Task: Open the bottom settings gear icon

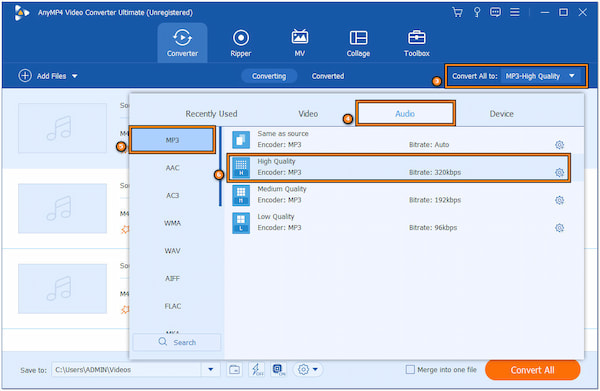Action: (x=303, y=370)
